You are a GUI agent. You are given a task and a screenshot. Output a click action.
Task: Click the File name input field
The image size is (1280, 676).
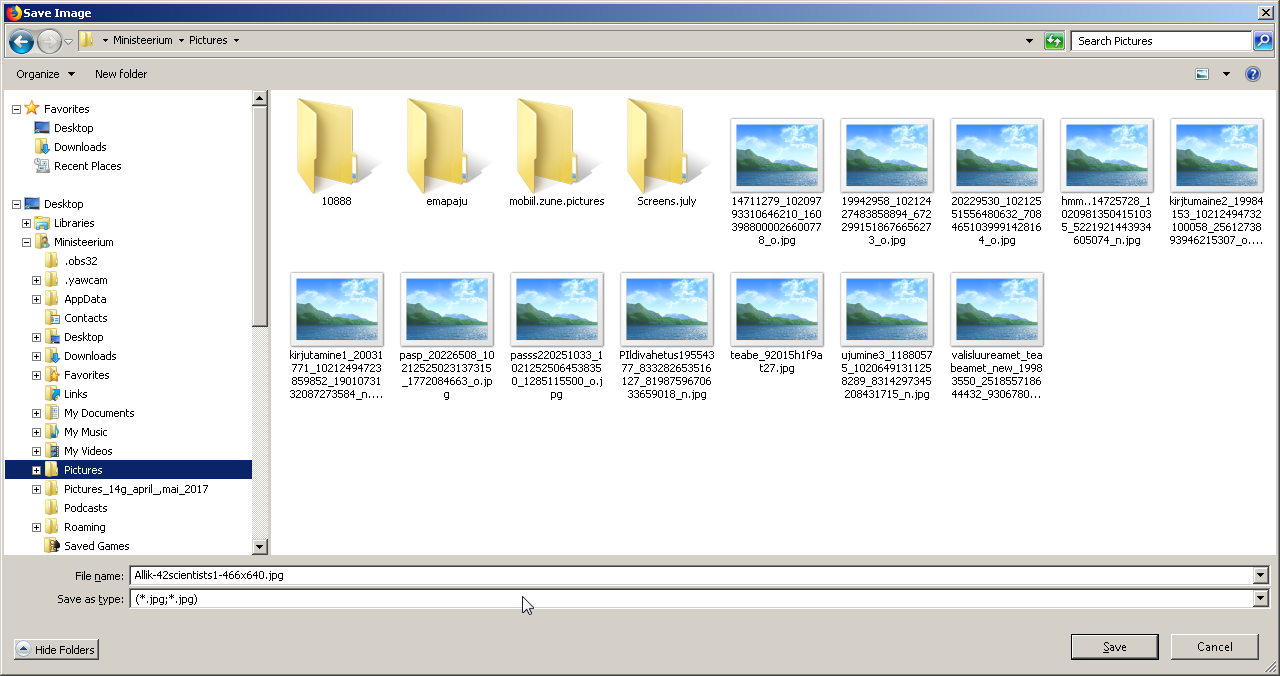[690, 575]
